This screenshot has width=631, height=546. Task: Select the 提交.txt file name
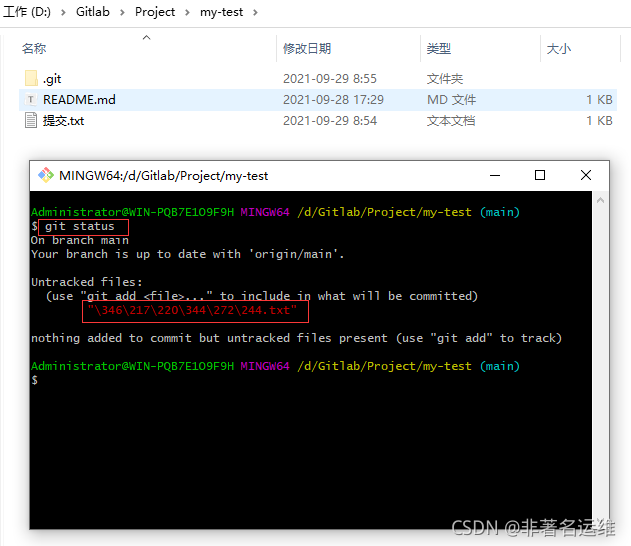[x=64, y=121]
